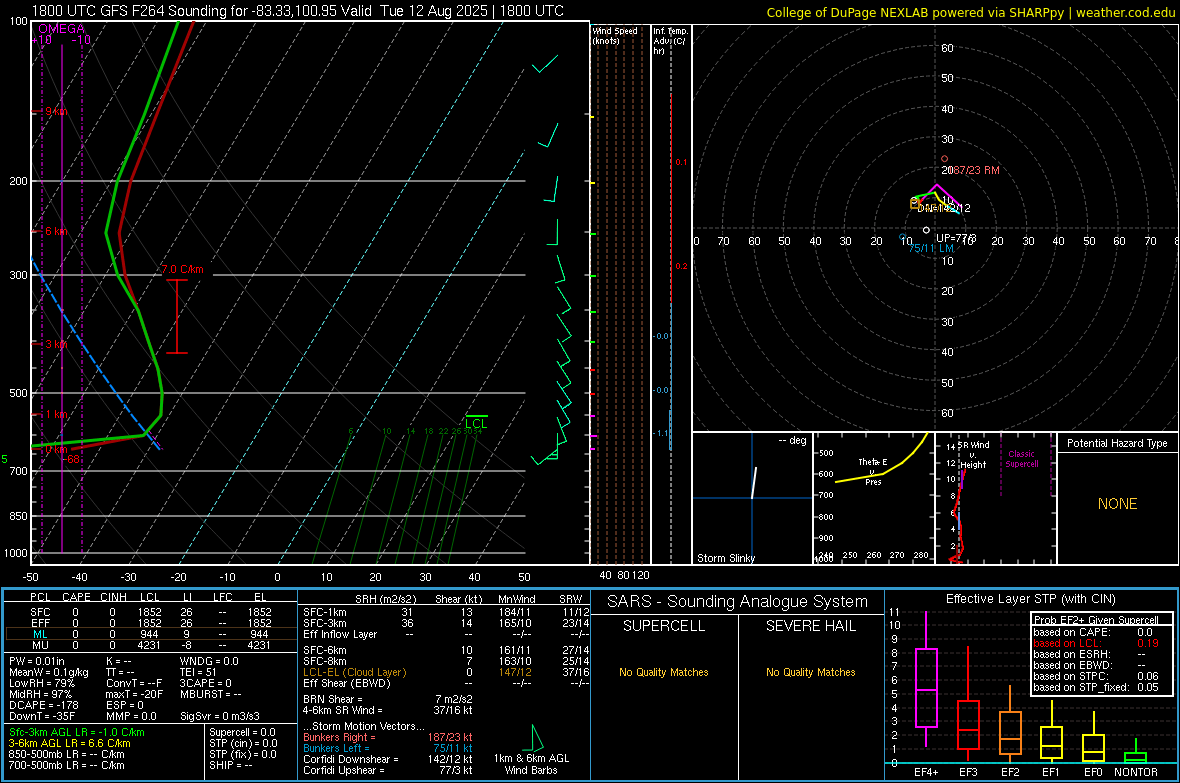Image resolution: width=1180 pixels, height=783 pixels.
Task: Click STP (cin) = 0.0 value
Action: 243,743
